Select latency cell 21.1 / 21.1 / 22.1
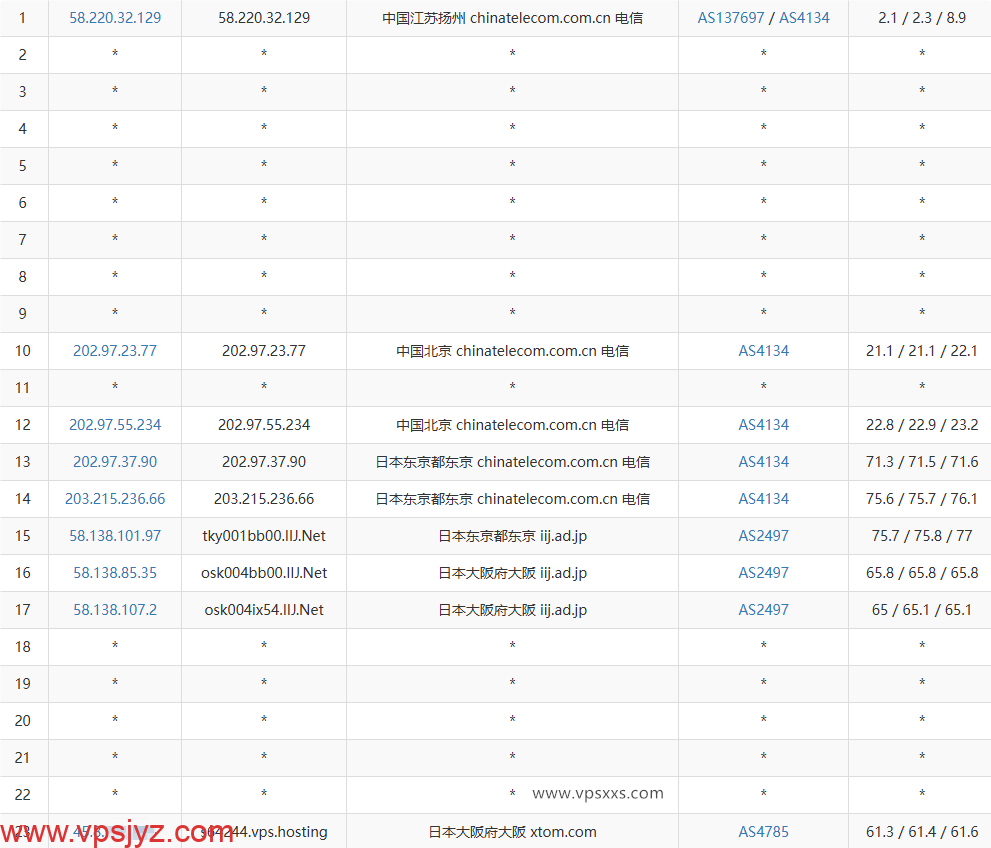 click(x=921, y=351)
